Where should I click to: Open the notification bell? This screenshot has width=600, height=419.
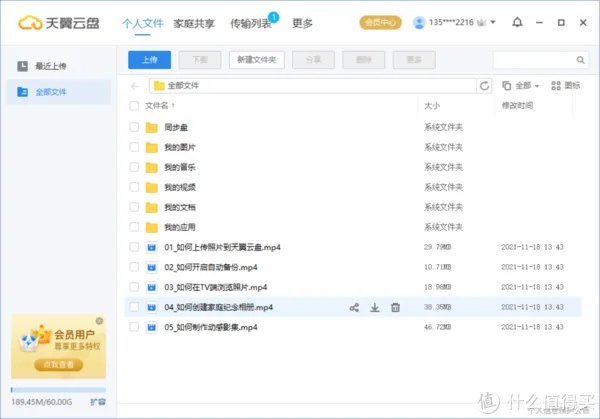[x=517, y=23]
